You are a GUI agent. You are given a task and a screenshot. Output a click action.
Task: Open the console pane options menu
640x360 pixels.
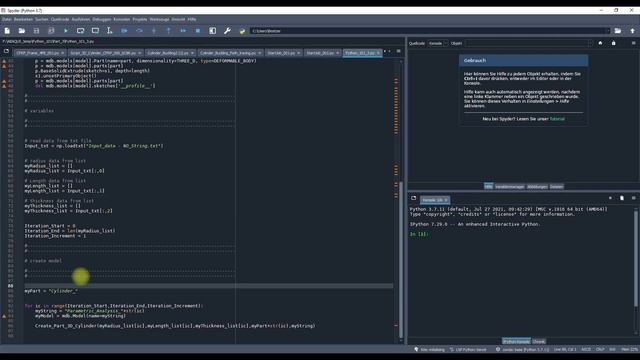click(633, 198)
